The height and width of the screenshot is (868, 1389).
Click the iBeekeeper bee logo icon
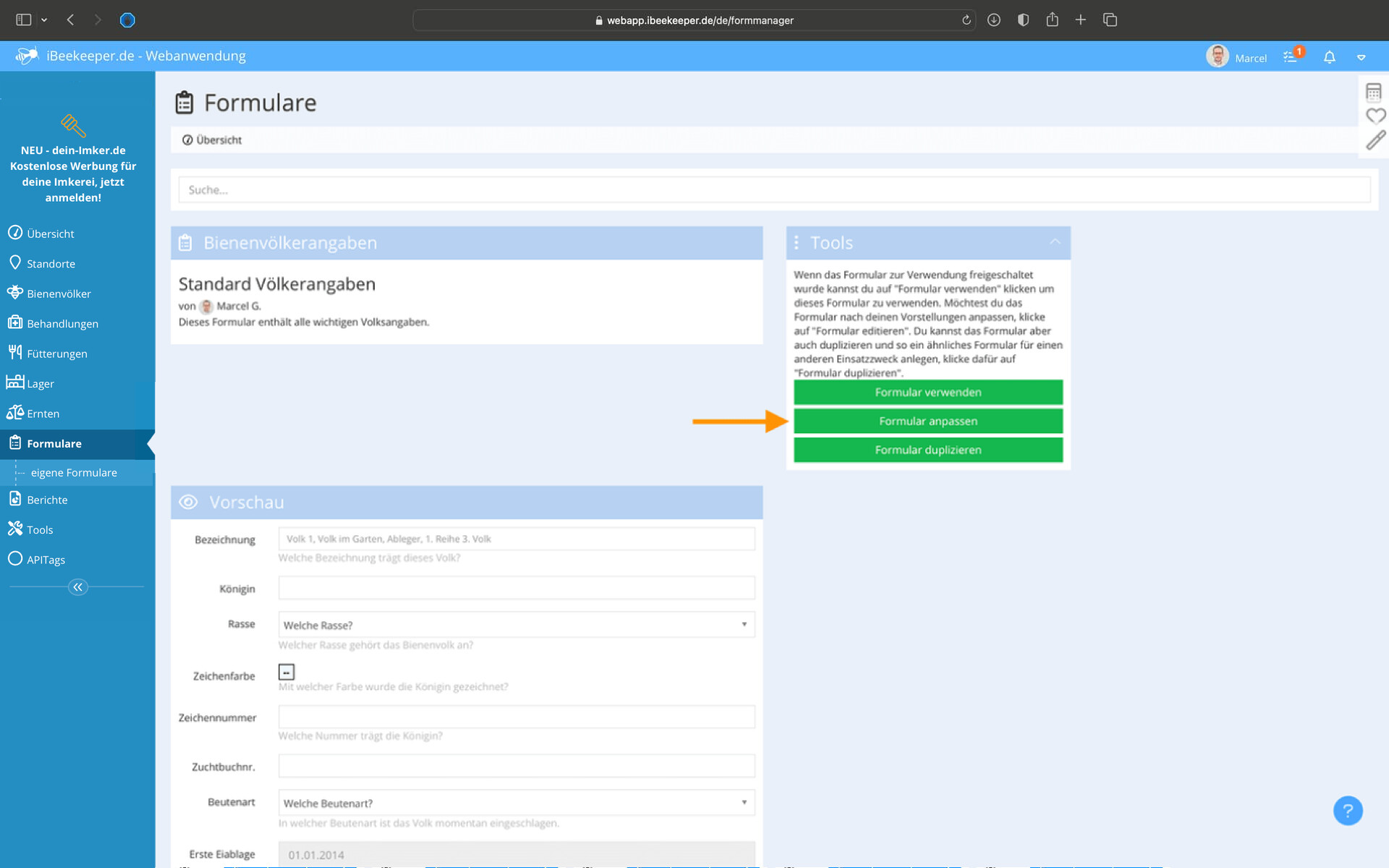(27, 56)
